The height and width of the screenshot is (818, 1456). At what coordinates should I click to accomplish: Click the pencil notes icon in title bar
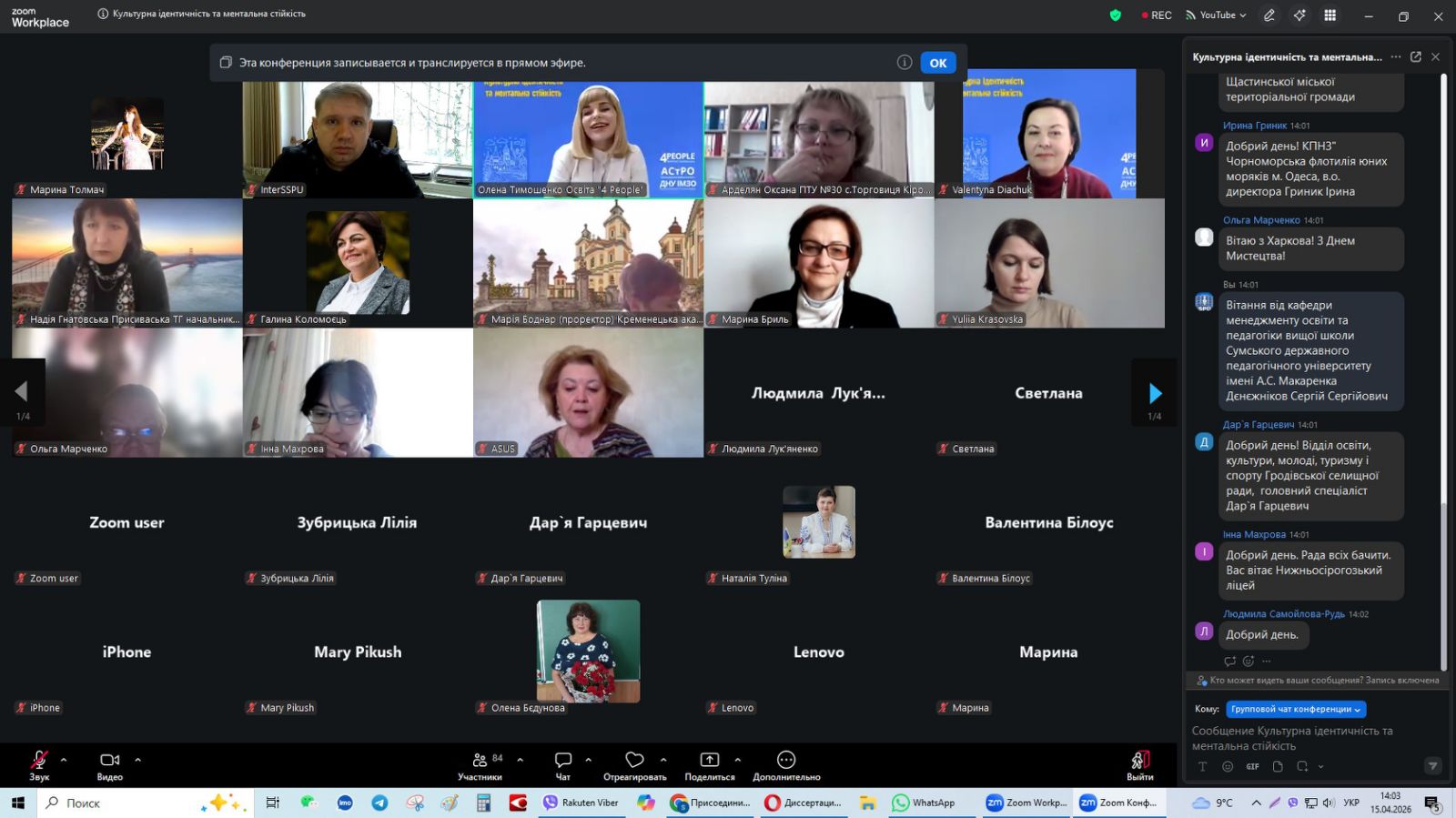[x=1269, y=15]
